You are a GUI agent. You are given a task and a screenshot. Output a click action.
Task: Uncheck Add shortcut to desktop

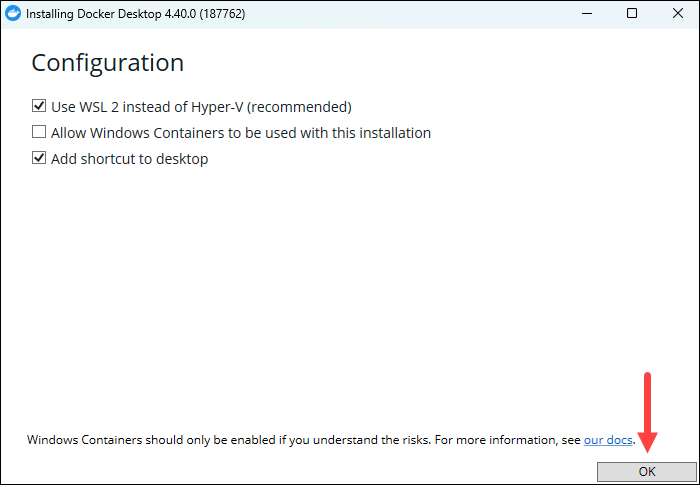click(39, 158)
